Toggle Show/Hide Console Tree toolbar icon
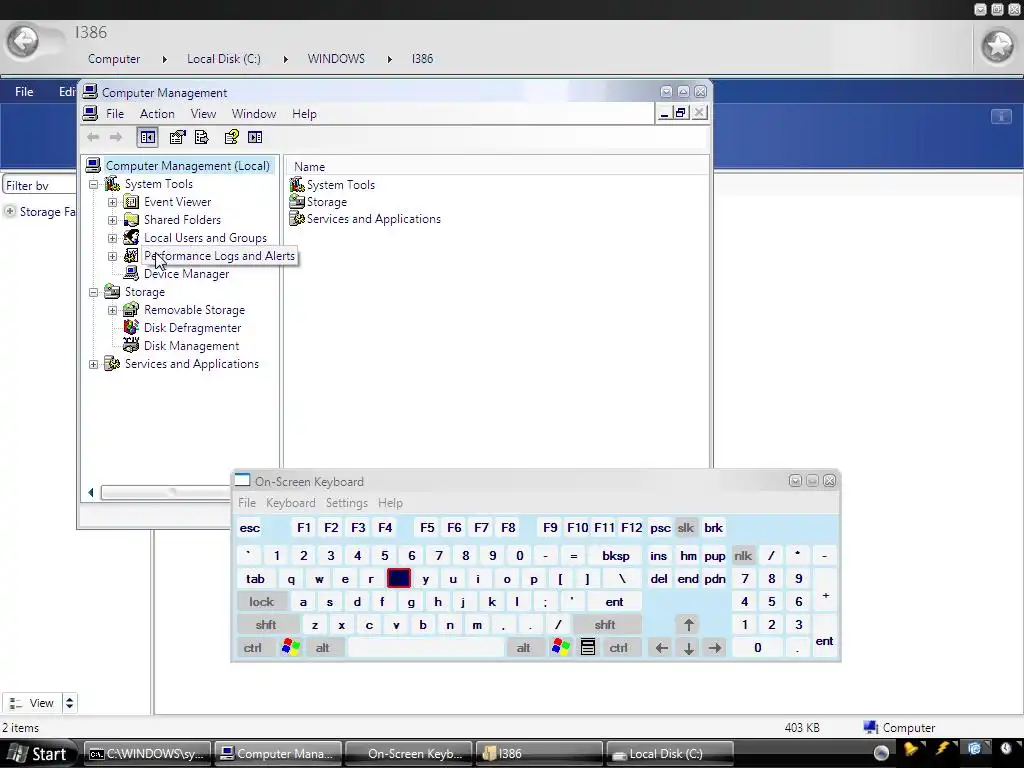The image size is (1024, 768). 148,137
